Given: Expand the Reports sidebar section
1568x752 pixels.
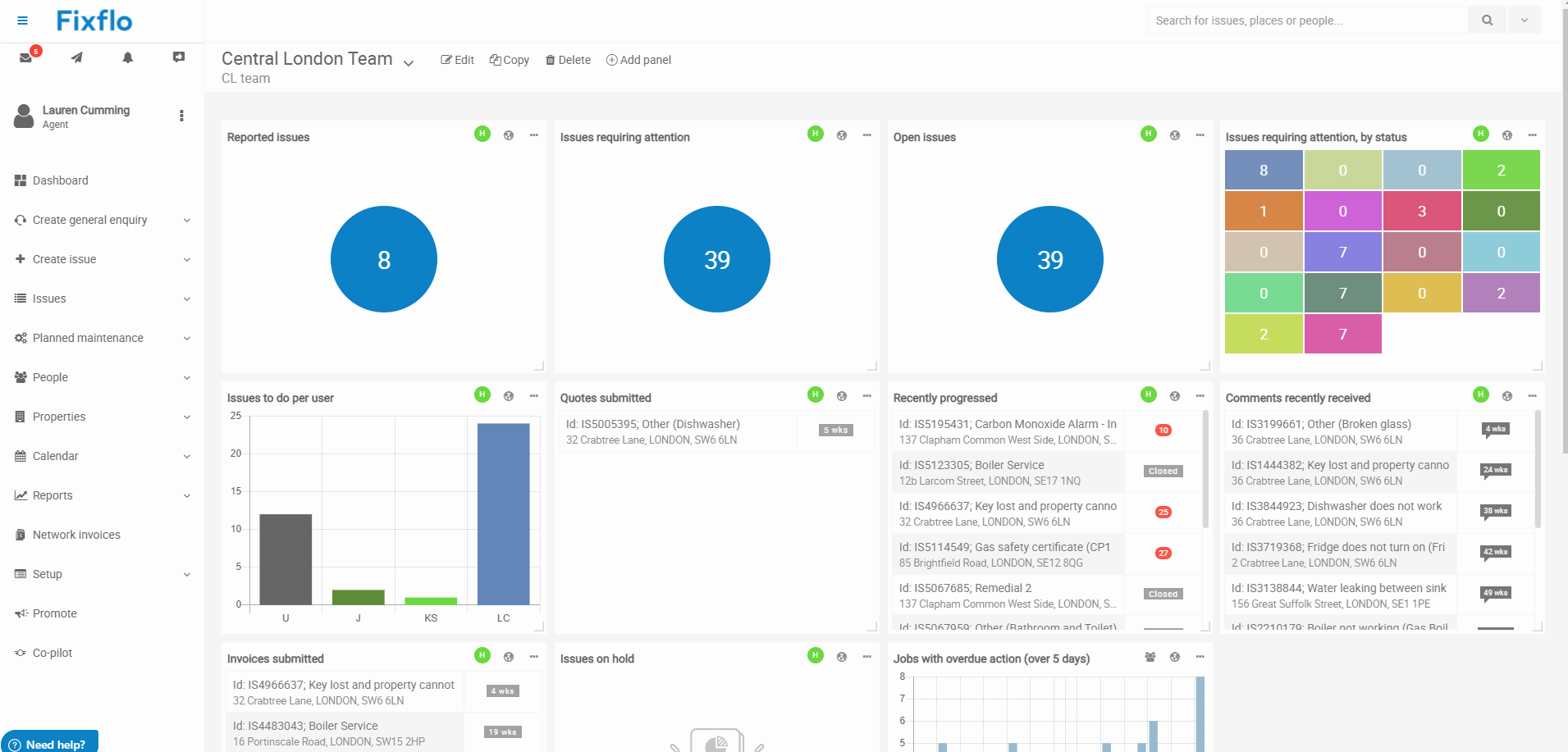Looking at the screenshot, I should 53,495.
